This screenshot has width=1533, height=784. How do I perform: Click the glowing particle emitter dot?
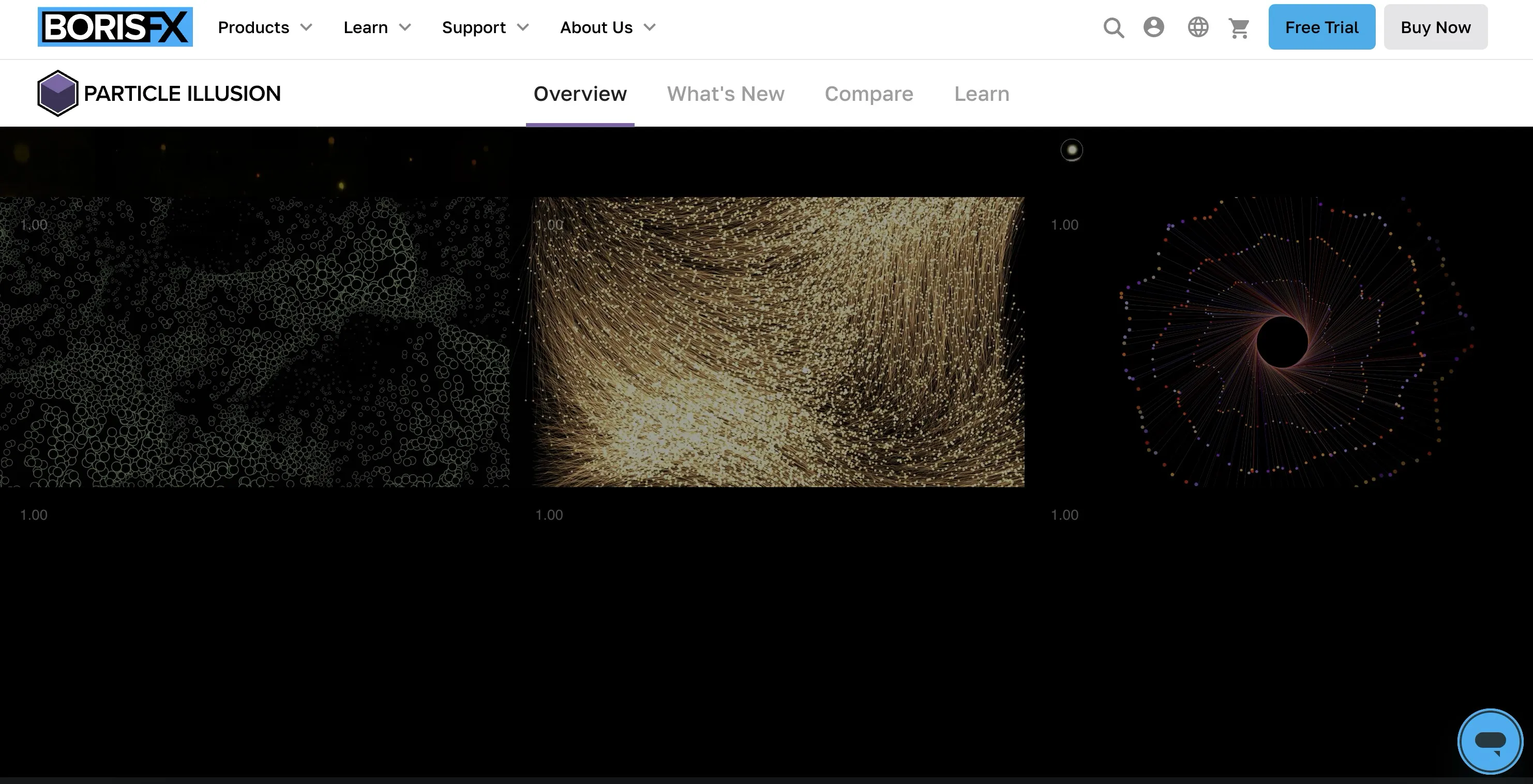tap(1072, 150)
